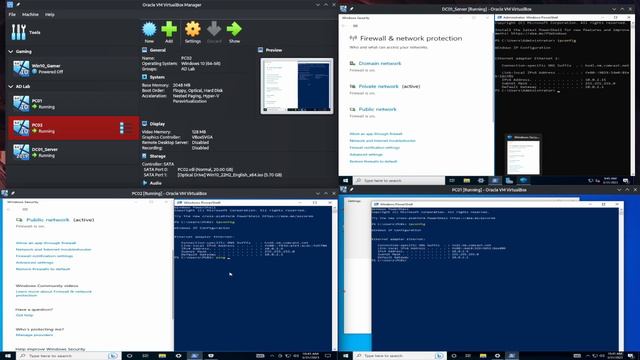Screen dimensions: 640x360
Task: Select the DC01_Server virtual machine entry
Action: tap(73, 152)
